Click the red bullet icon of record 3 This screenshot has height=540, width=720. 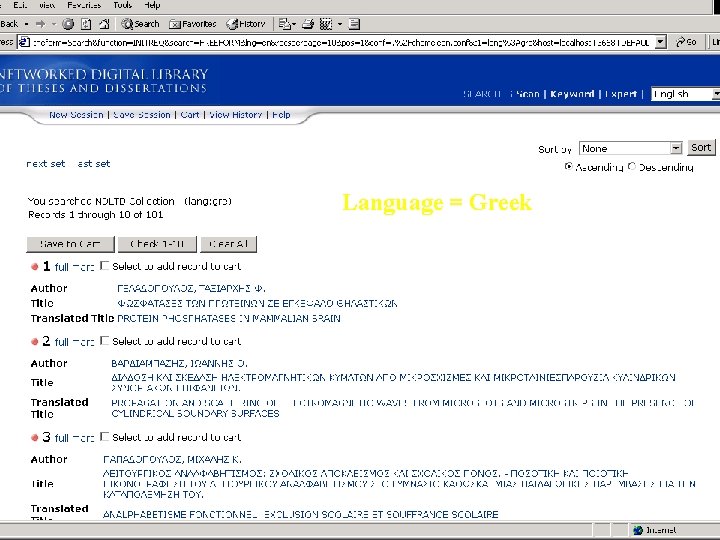click(x=34, y=438)
